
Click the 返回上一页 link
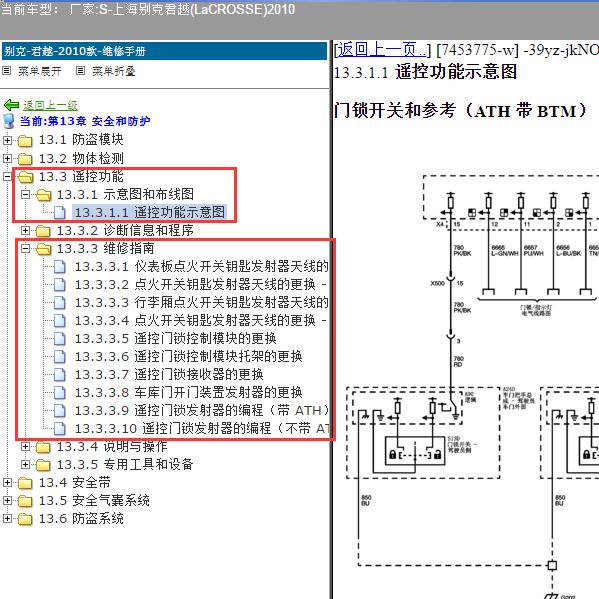click(381, 50)
